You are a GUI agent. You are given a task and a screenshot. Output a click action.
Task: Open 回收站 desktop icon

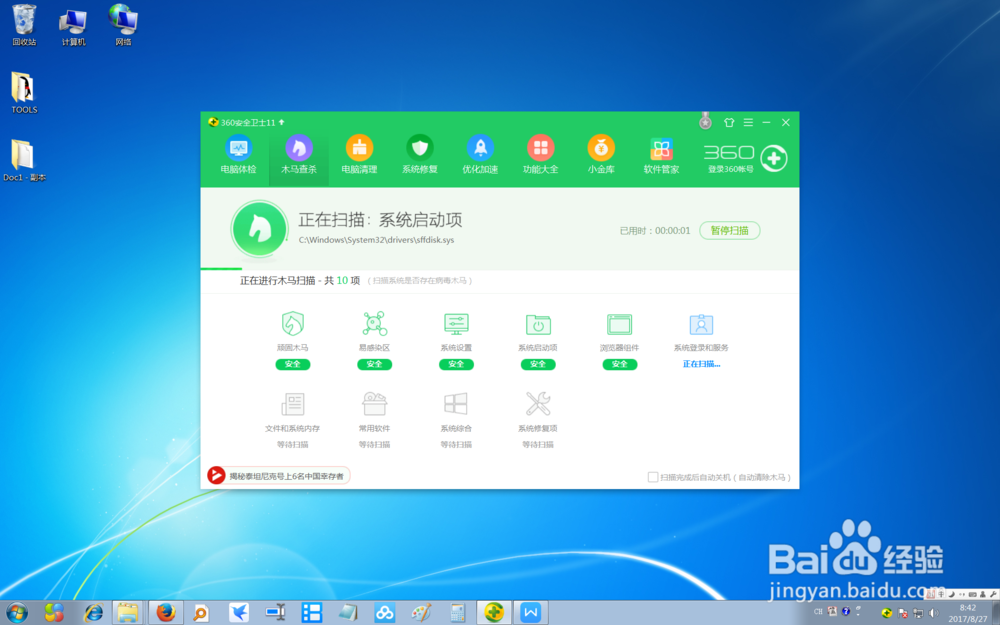click(x=24, y=26)
